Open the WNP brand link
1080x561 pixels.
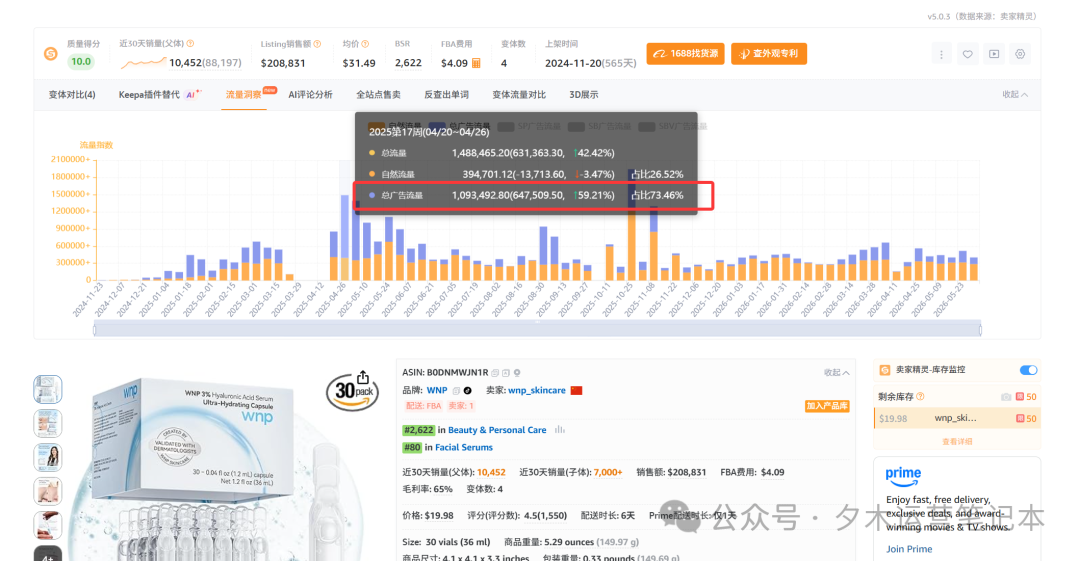tap(437, 390)
